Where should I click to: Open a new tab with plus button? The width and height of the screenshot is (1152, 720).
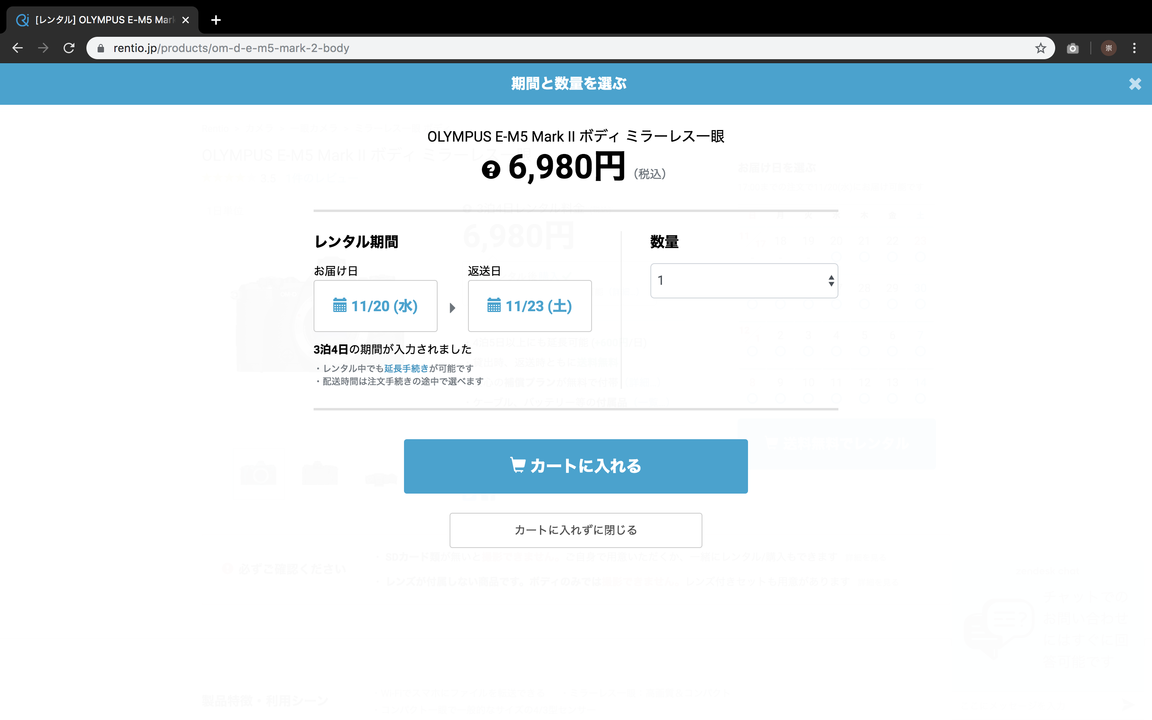215,20
